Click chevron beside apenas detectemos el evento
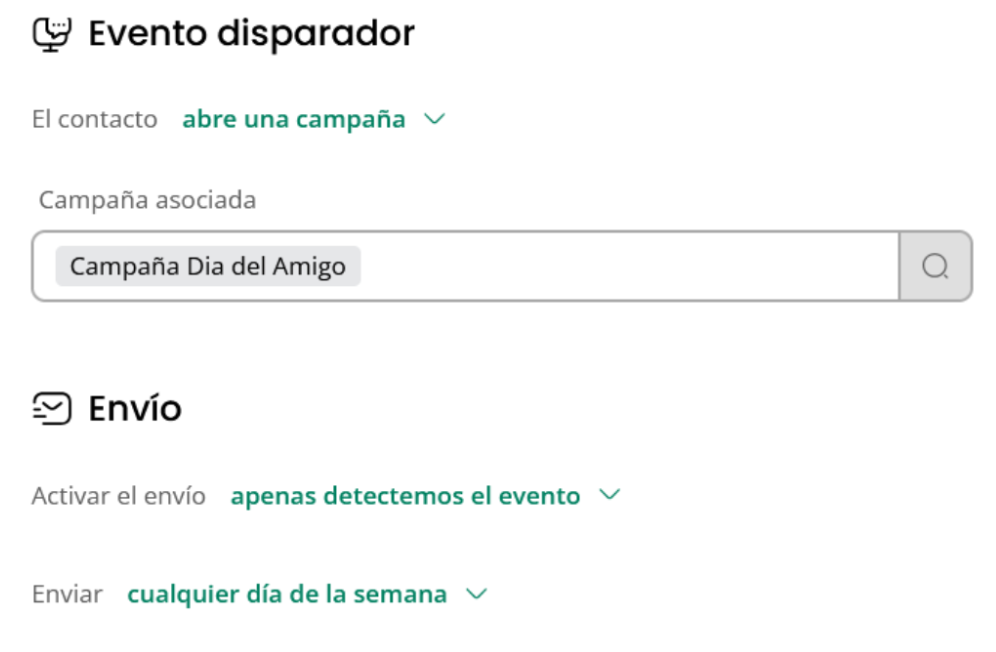The image size is (996, 652). [610, 494]
